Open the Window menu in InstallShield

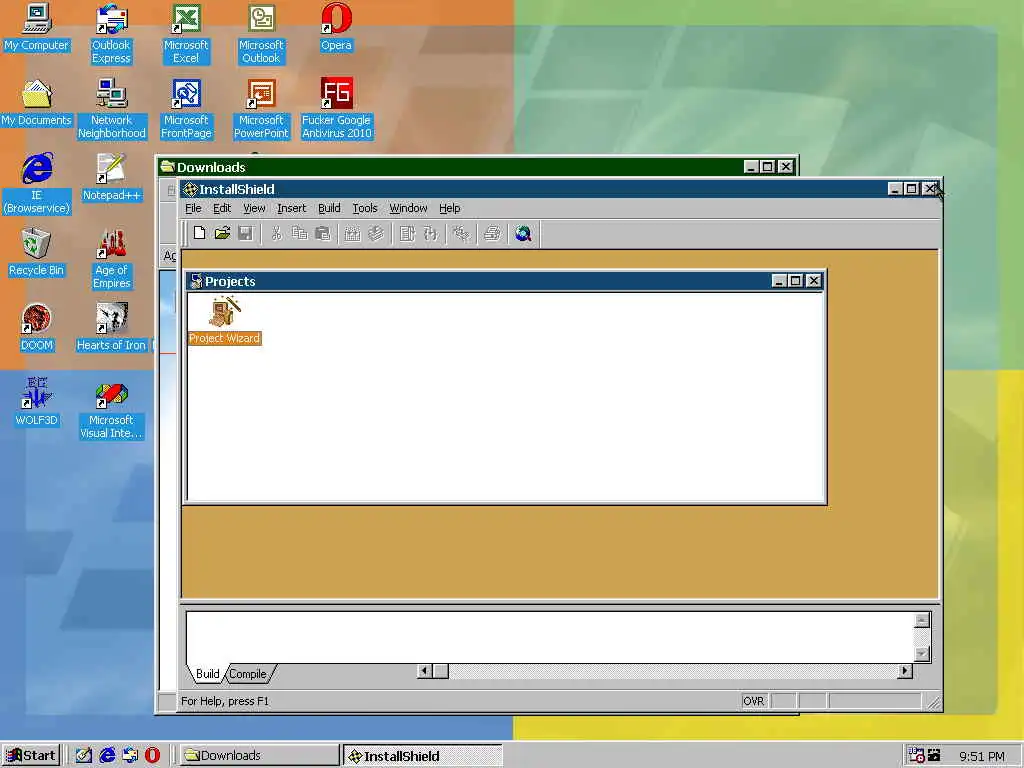(408, 208)
